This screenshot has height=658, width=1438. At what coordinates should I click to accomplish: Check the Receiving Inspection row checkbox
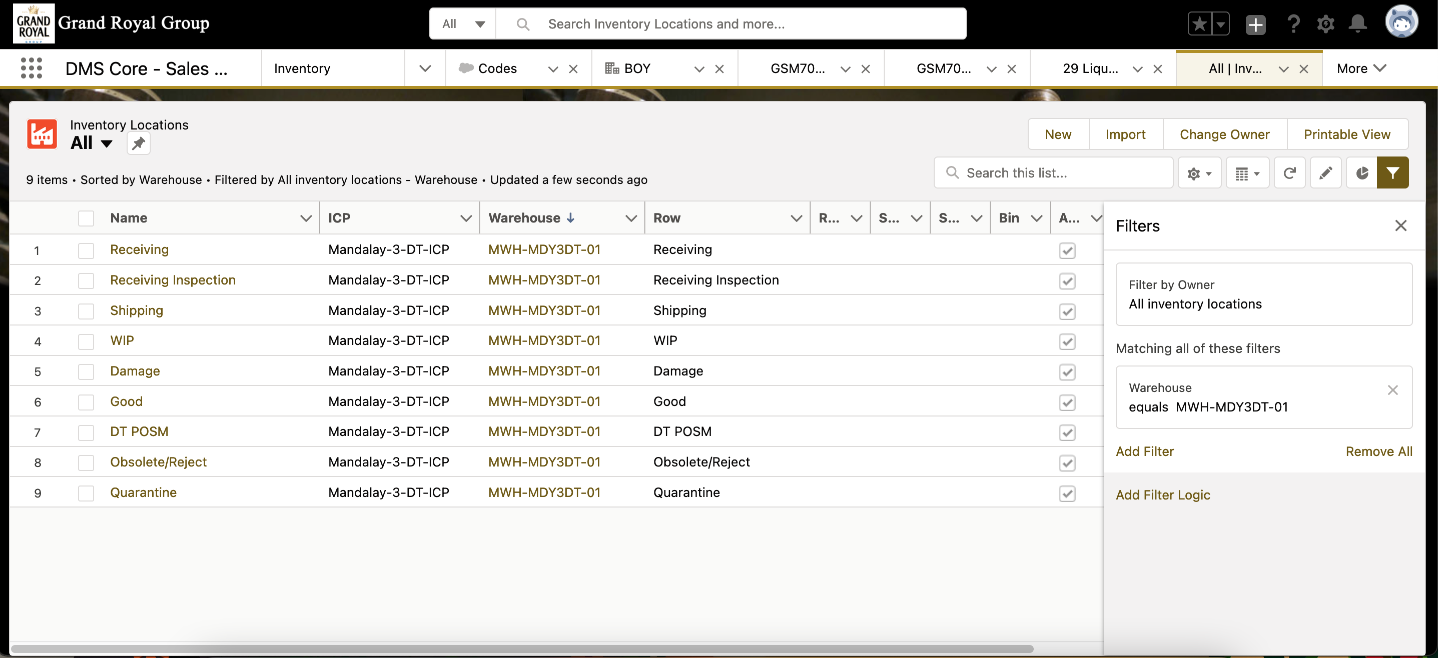(x=86, y=280)
